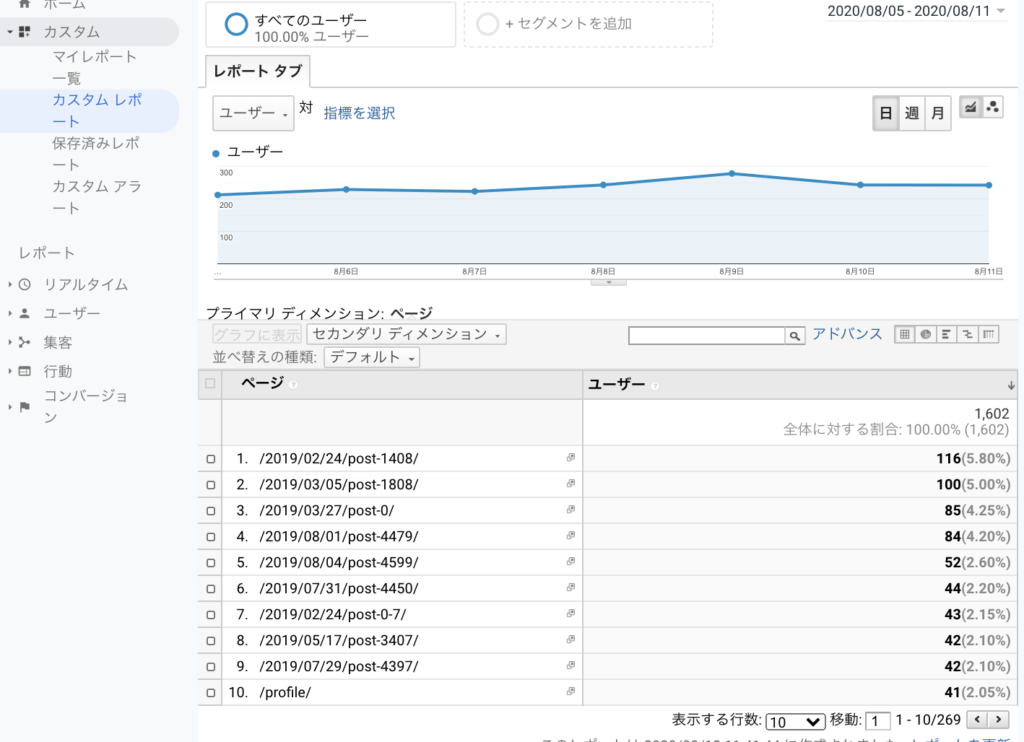Select the data table view icon
The height and width of the screenshot is (742, 1024).
click(x=904, y=335)
